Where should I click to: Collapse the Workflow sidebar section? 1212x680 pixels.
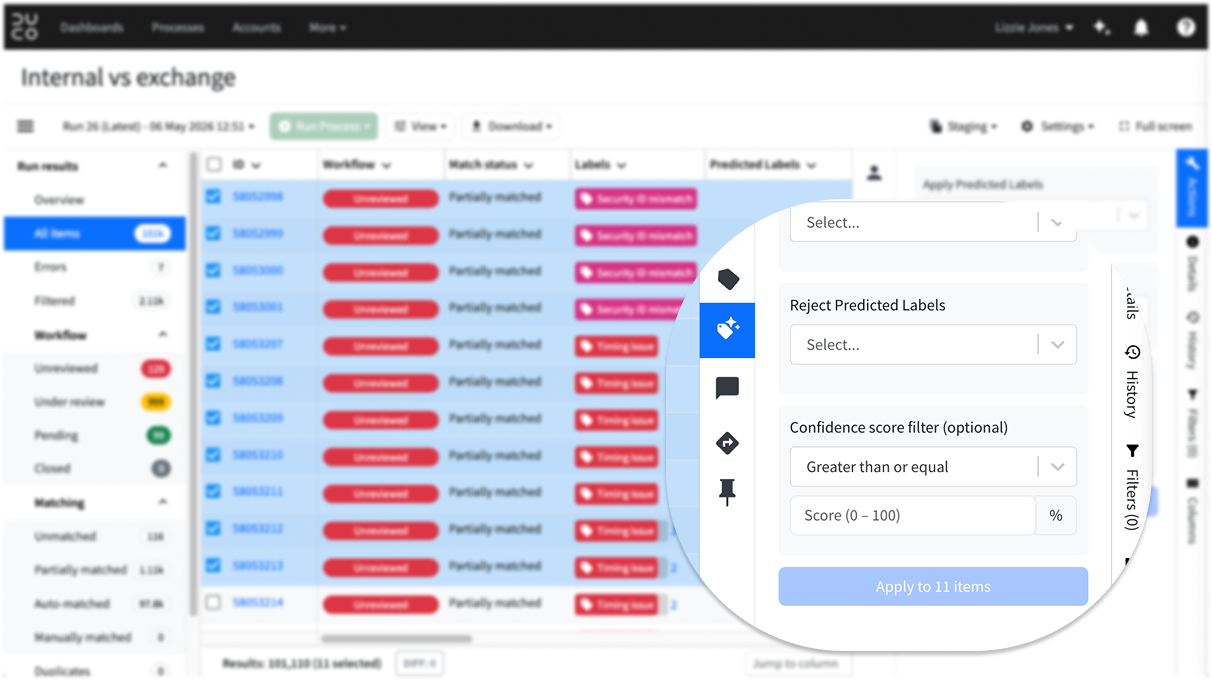click(x=163, y=335)
